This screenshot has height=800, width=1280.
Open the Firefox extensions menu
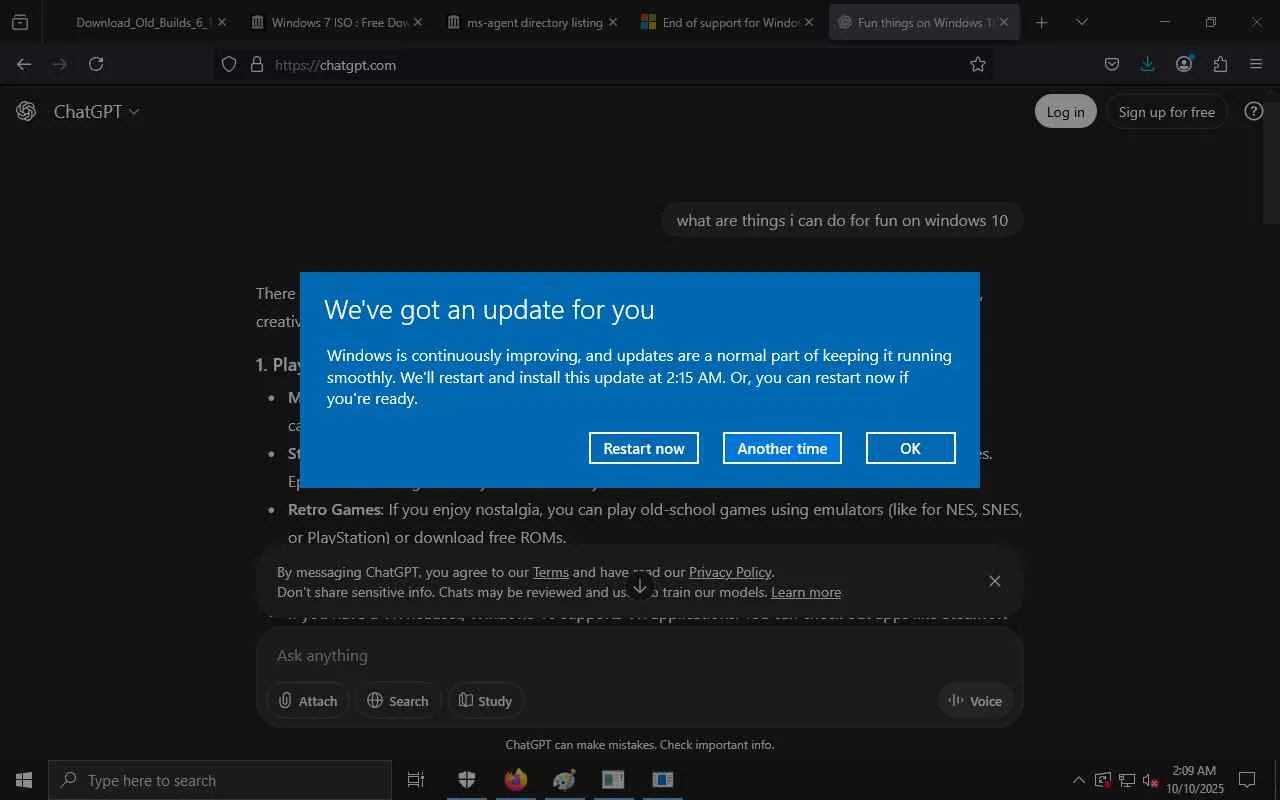click(x=1220, y=64)
